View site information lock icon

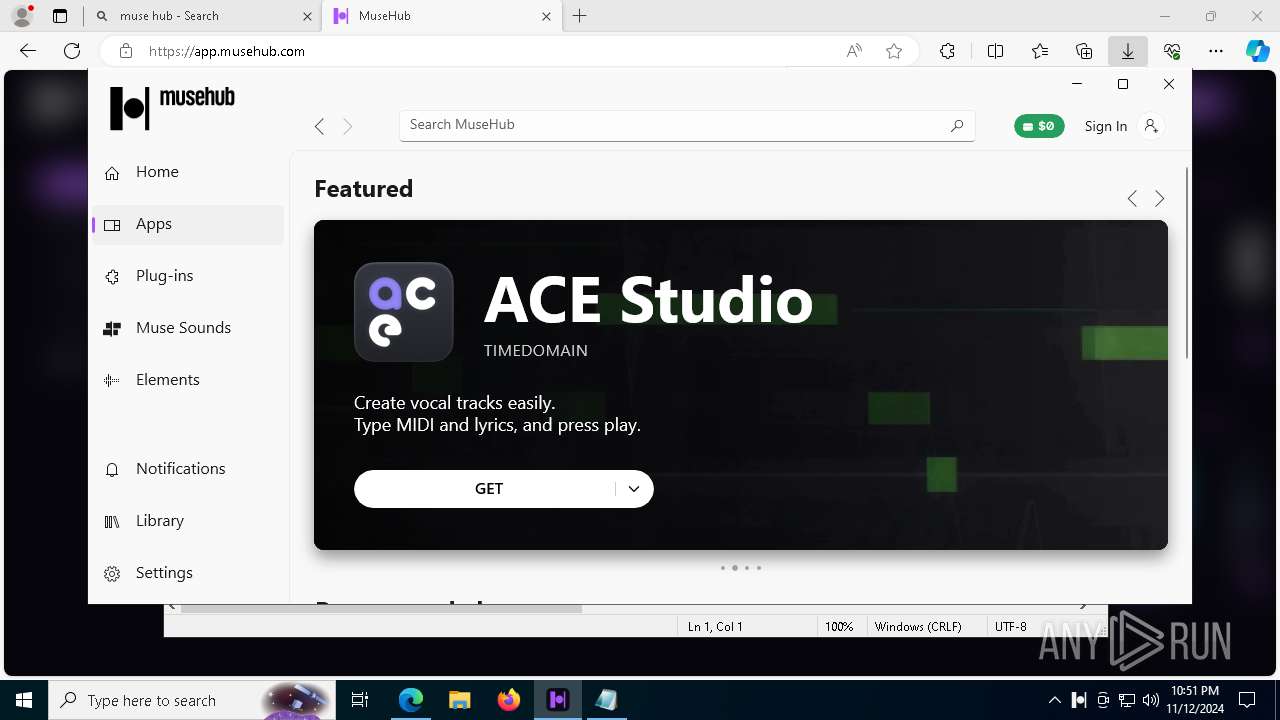[126, 51]
